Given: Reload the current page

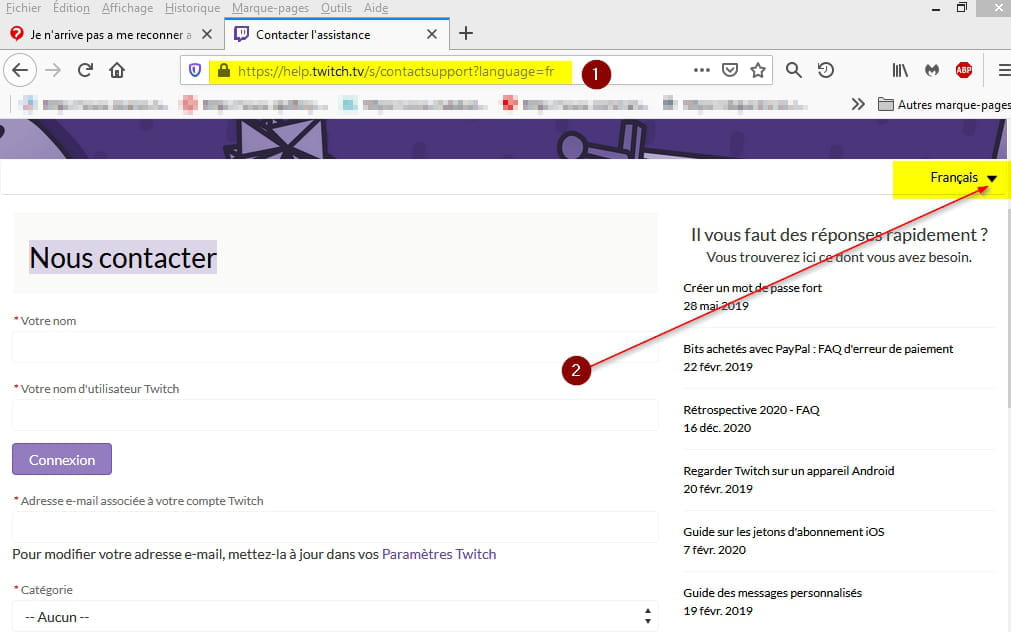Looking at the screenshot, I should (x=85, y=70).
